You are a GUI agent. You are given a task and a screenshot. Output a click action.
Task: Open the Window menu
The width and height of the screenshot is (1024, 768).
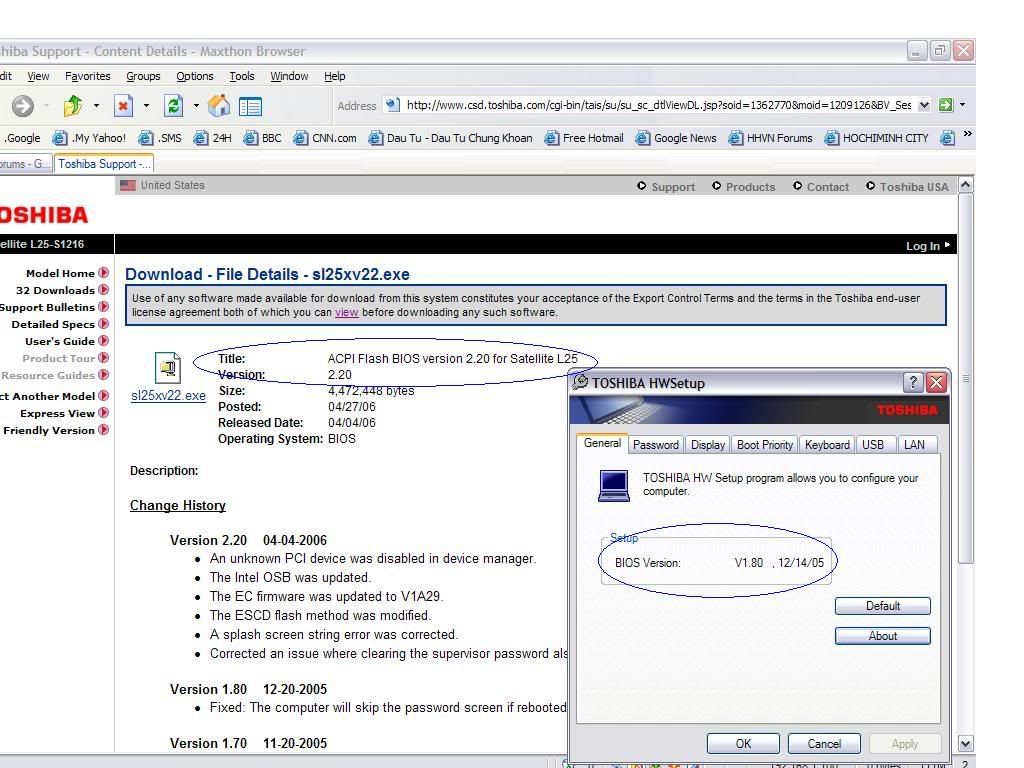click(x=289, y=76)
